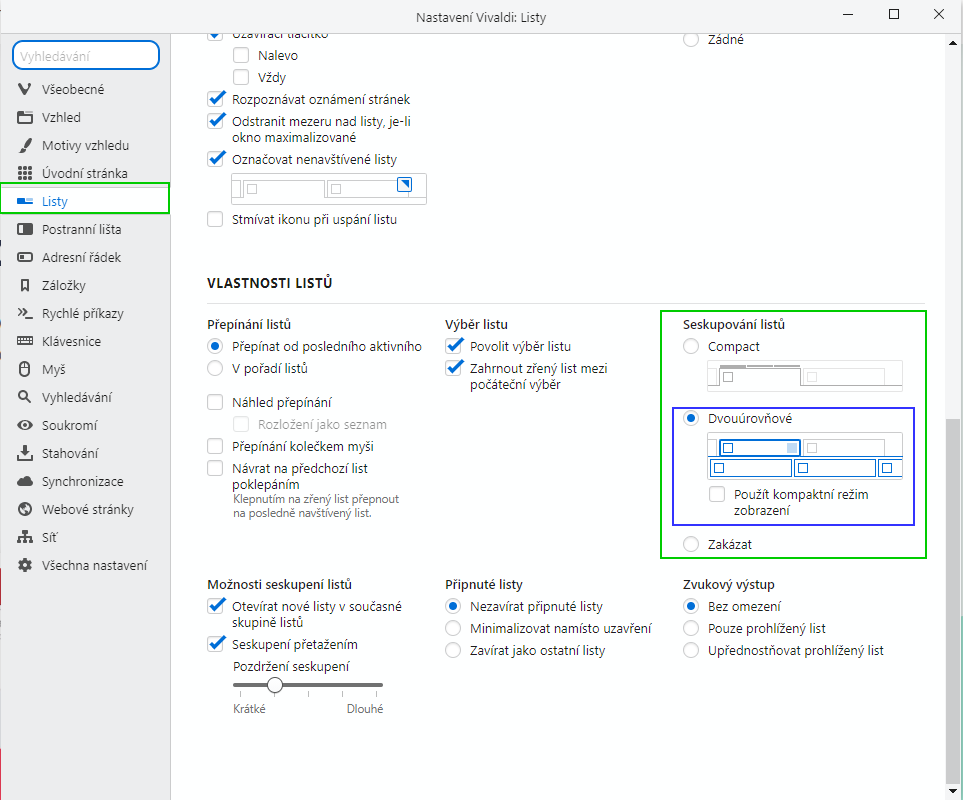Screen dimensions: 963x800
Task: Click the mouse icon for Myš
Action: pyautogui.click(x=25, y=369)
